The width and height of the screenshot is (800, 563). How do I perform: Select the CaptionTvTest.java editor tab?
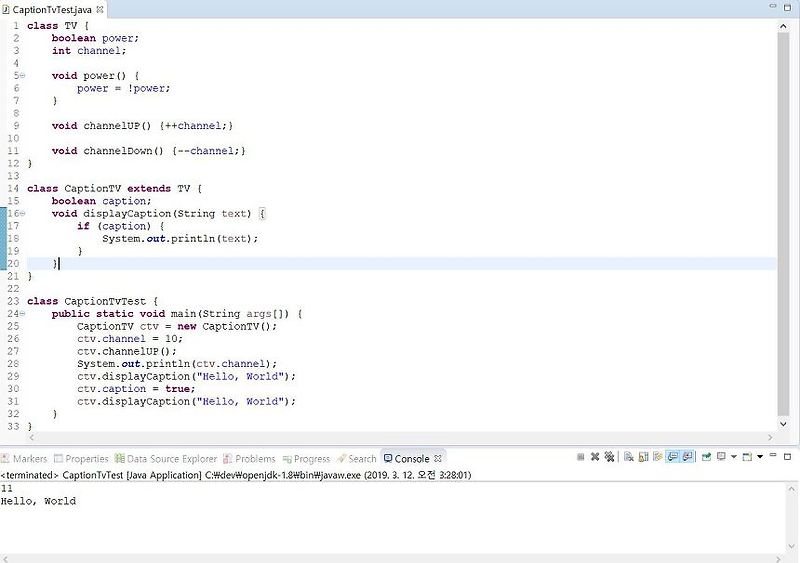coord(52,10)
